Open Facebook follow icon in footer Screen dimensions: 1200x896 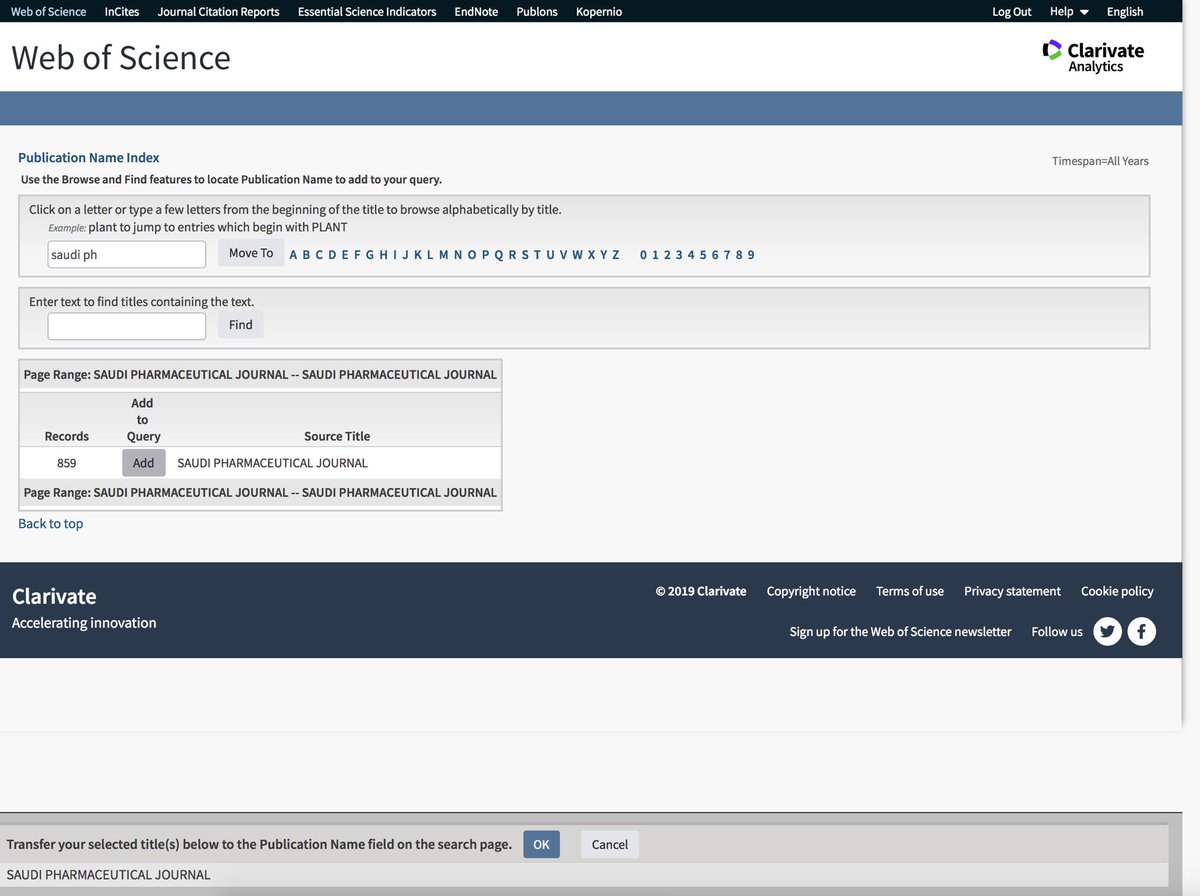click(x=1142, y=632)
